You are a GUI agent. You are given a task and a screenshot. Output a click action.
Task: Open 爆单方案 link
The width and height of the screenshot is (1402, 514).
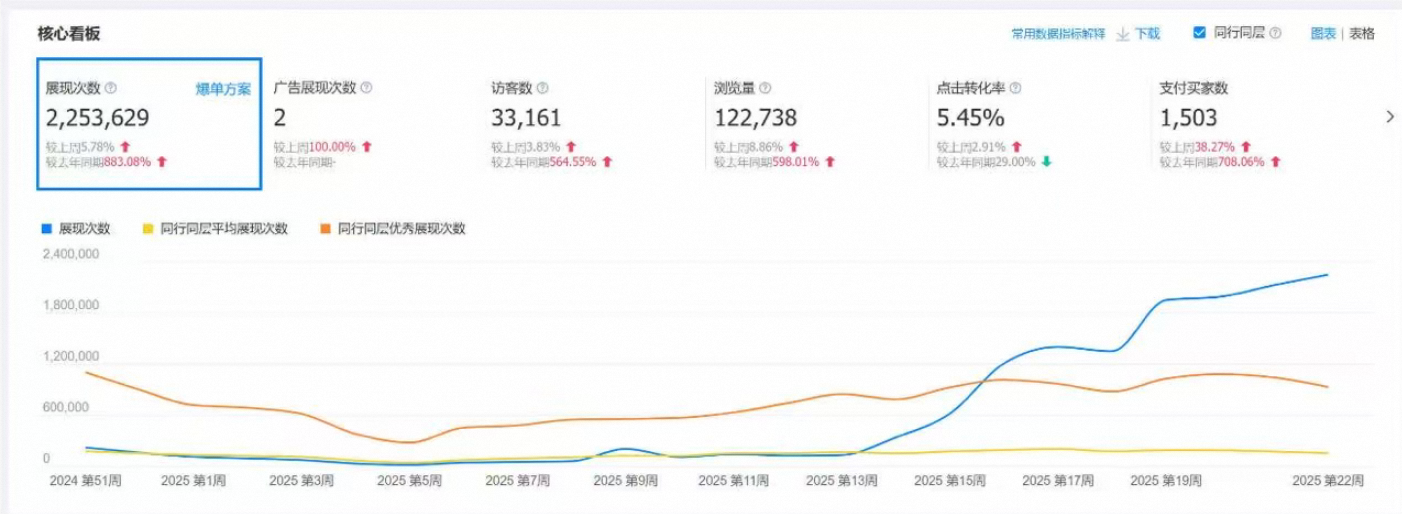click(x=223, y=89)
